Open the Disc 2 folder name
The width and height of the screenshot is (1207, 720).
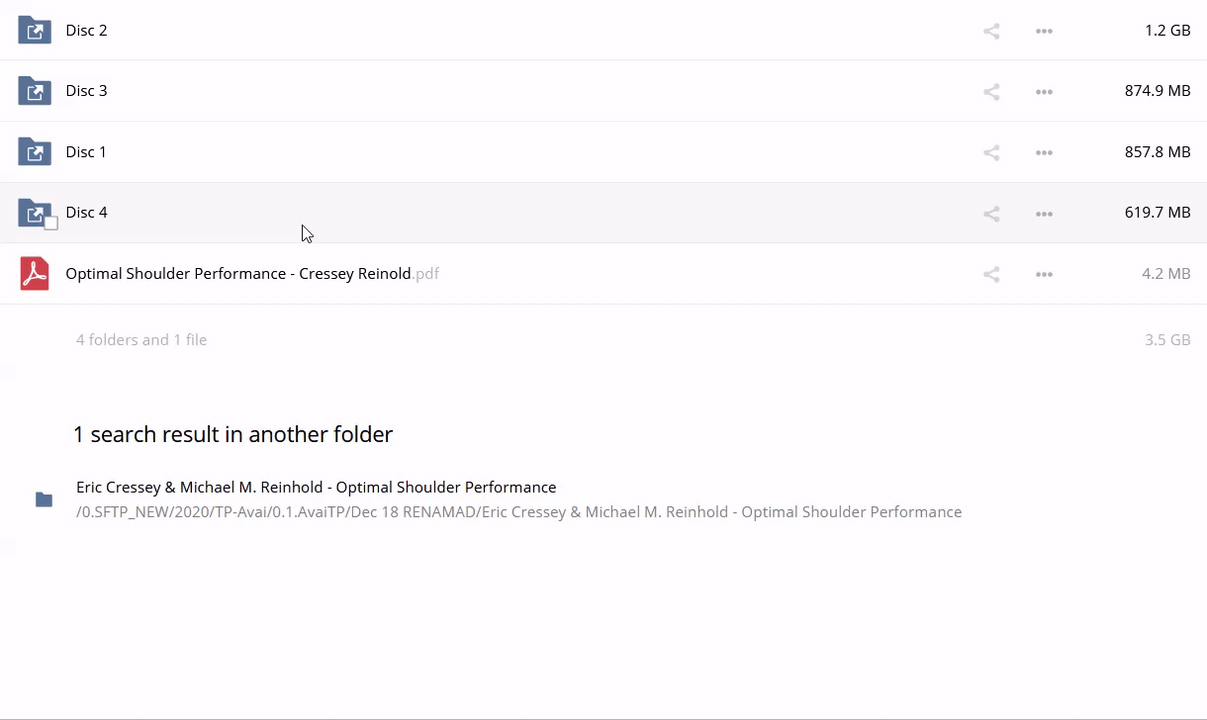pos(86,31)
